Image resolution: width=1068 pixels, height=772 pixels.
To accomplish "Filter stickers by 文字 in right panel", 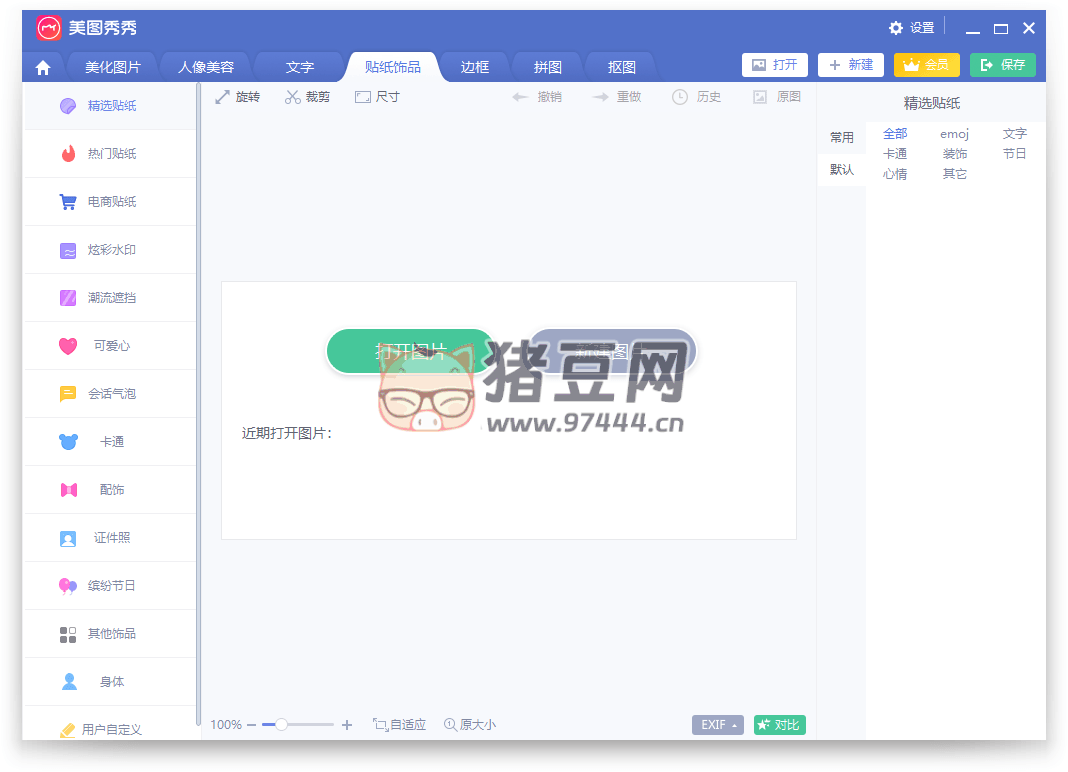I will coord(1014,134).
